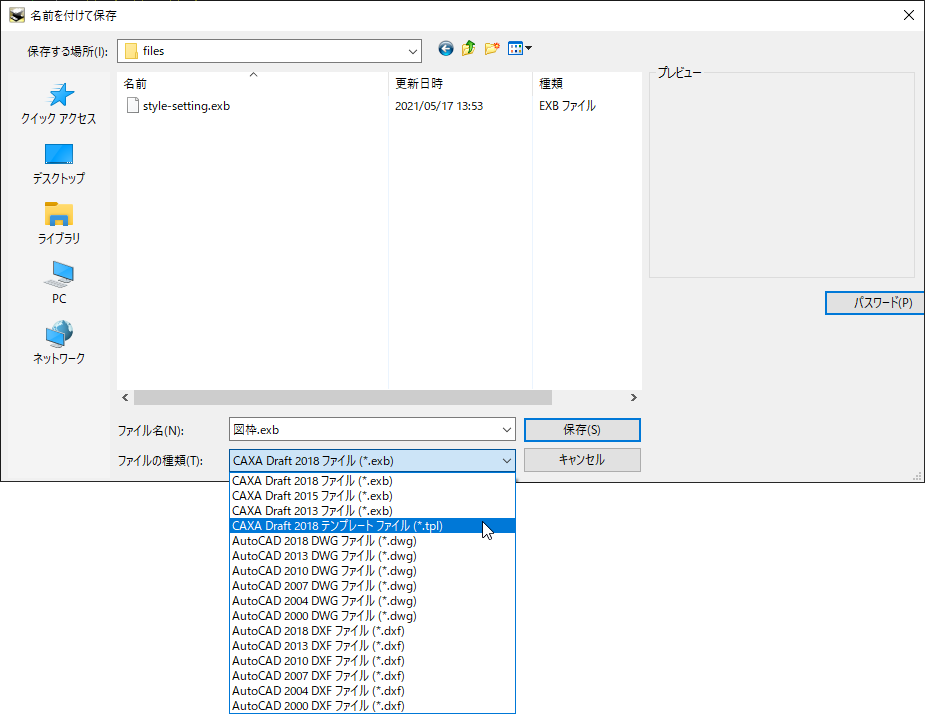Viewport: 925px width, 714px height.
Task: Click the back navigation arrow icon
Action: pyautogui.click(x=446, y=49)
